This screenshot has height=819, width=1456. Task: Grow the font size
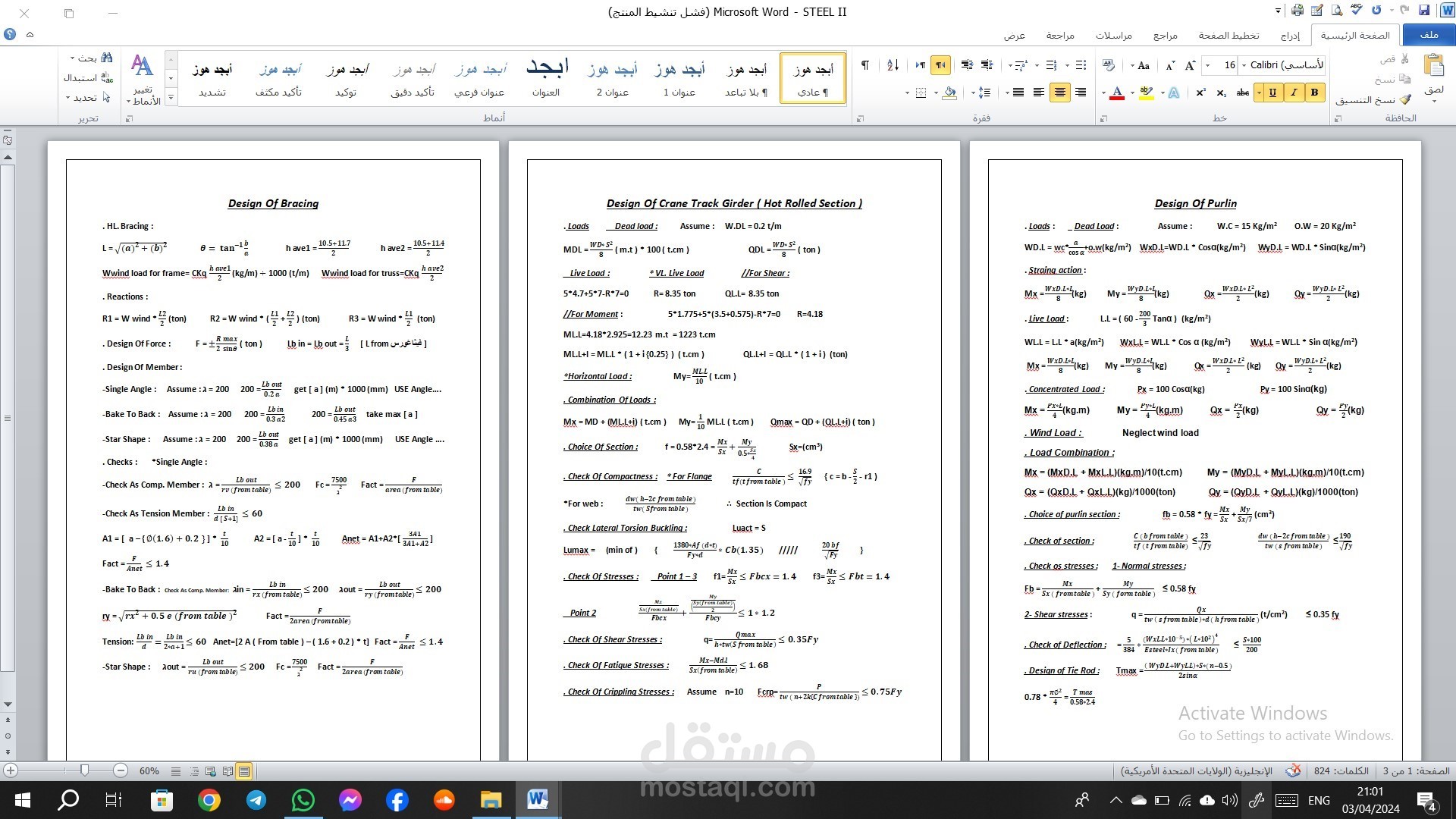[x=1190, y=65]
